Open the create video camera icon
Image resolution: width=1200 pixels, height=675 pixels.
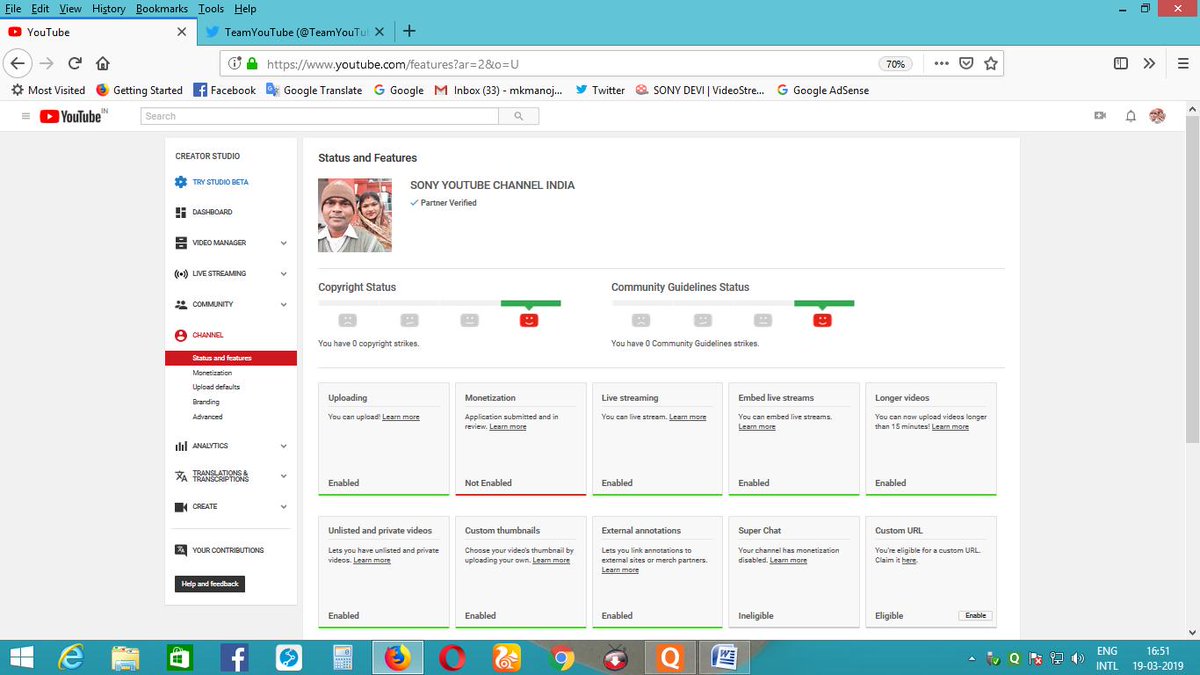tap(1100, 116)
